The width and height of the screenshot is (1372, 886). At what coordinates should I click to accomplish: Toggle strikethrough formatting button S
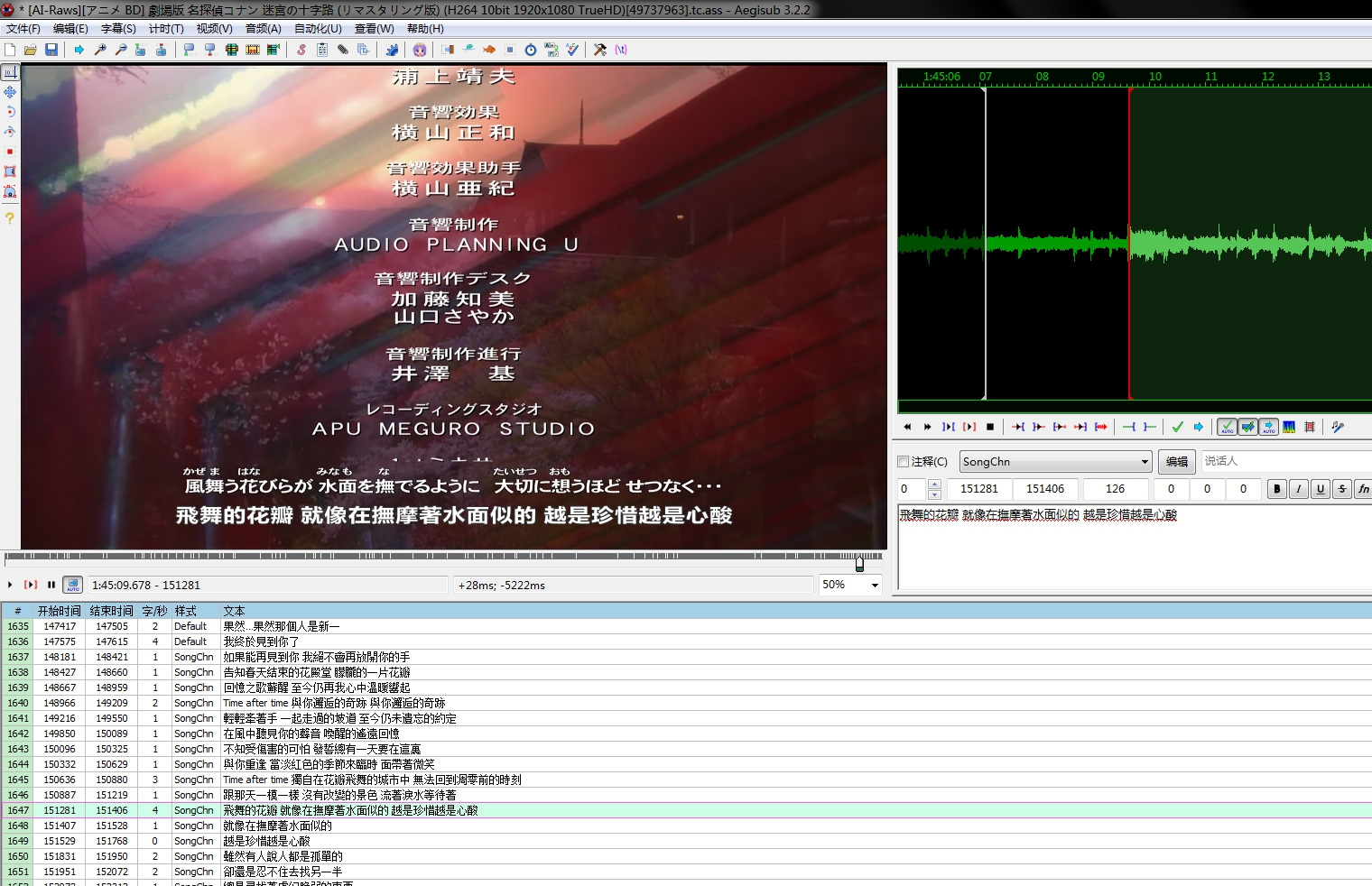[x=1341, y=488]
